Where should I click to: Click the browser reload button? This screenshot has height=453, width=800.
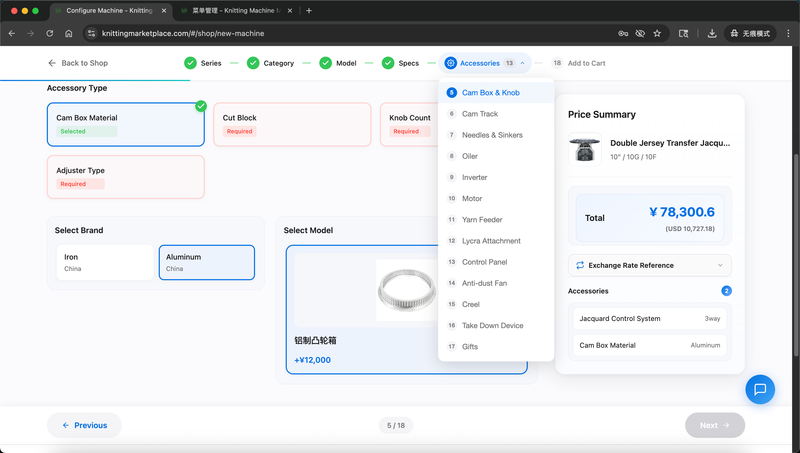pyautogui.click(x=48, y=33)
